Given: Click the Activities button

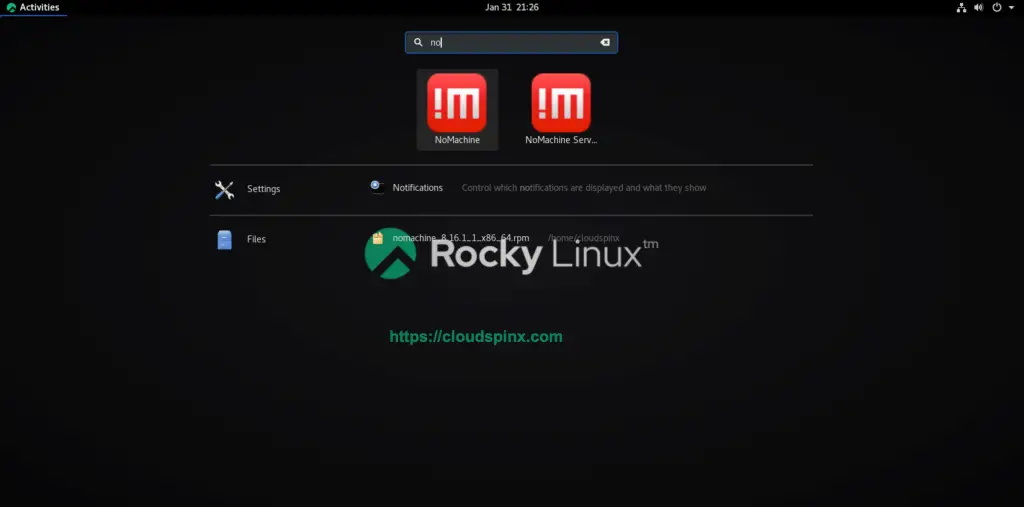Looking at the screenshot, I should (33, 8).
